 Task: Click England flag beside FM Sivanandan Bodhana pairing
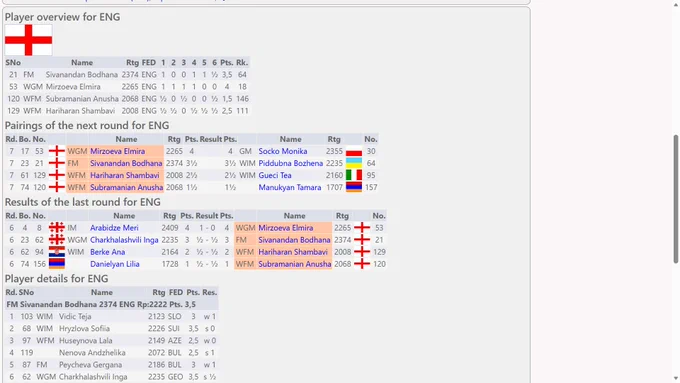pos(57,164)
